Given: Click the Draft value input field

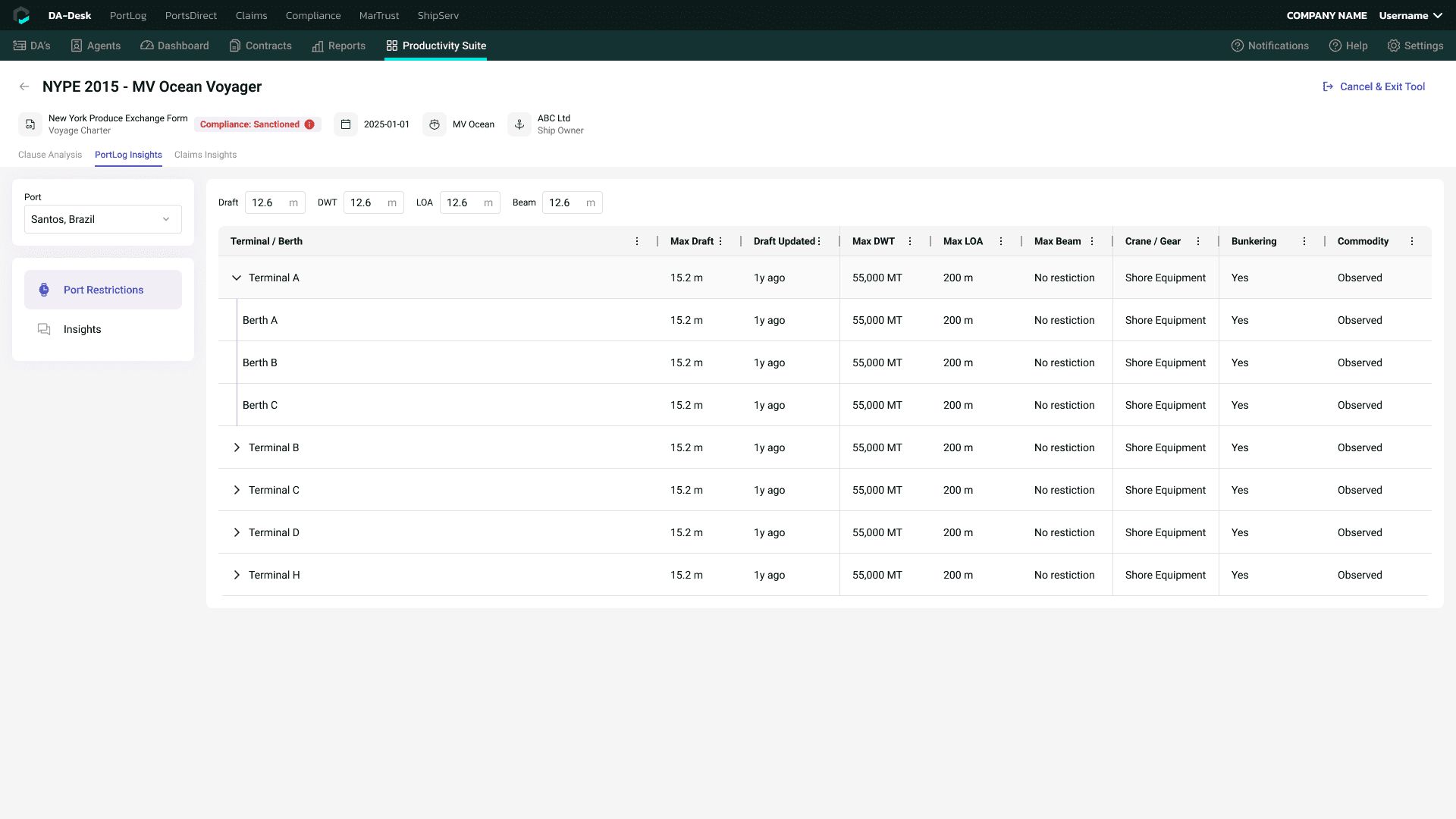Looking at the screenshot, I should tap(267, 202).
